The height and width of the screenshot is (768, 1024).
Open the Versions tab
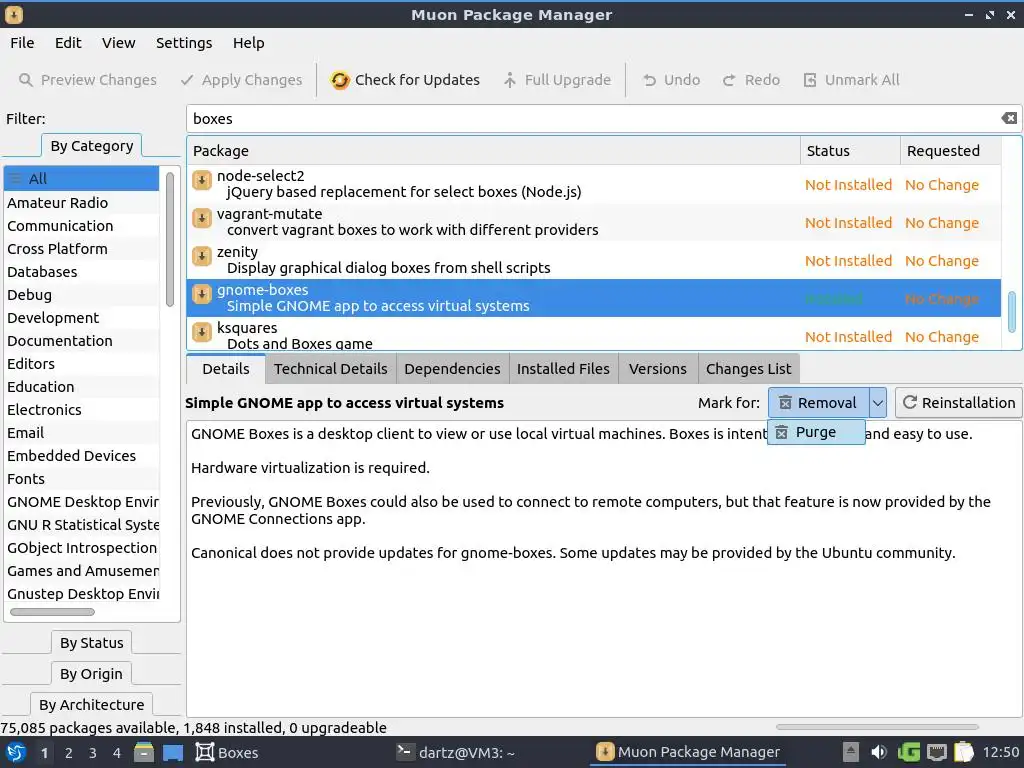658,369
